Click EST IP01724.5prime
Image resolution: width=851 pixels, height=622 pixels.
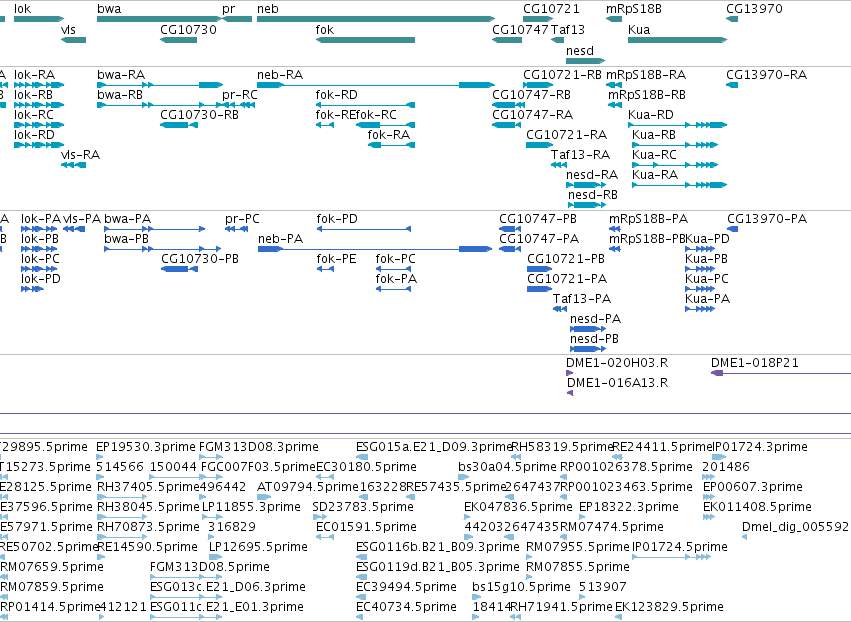click(679, 547)
